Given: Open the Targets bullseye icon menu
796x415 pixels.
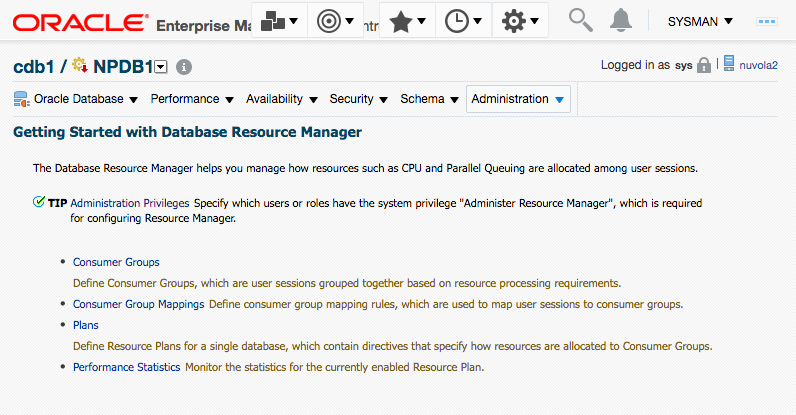Looking at the screenshot, I should point(335,21).
